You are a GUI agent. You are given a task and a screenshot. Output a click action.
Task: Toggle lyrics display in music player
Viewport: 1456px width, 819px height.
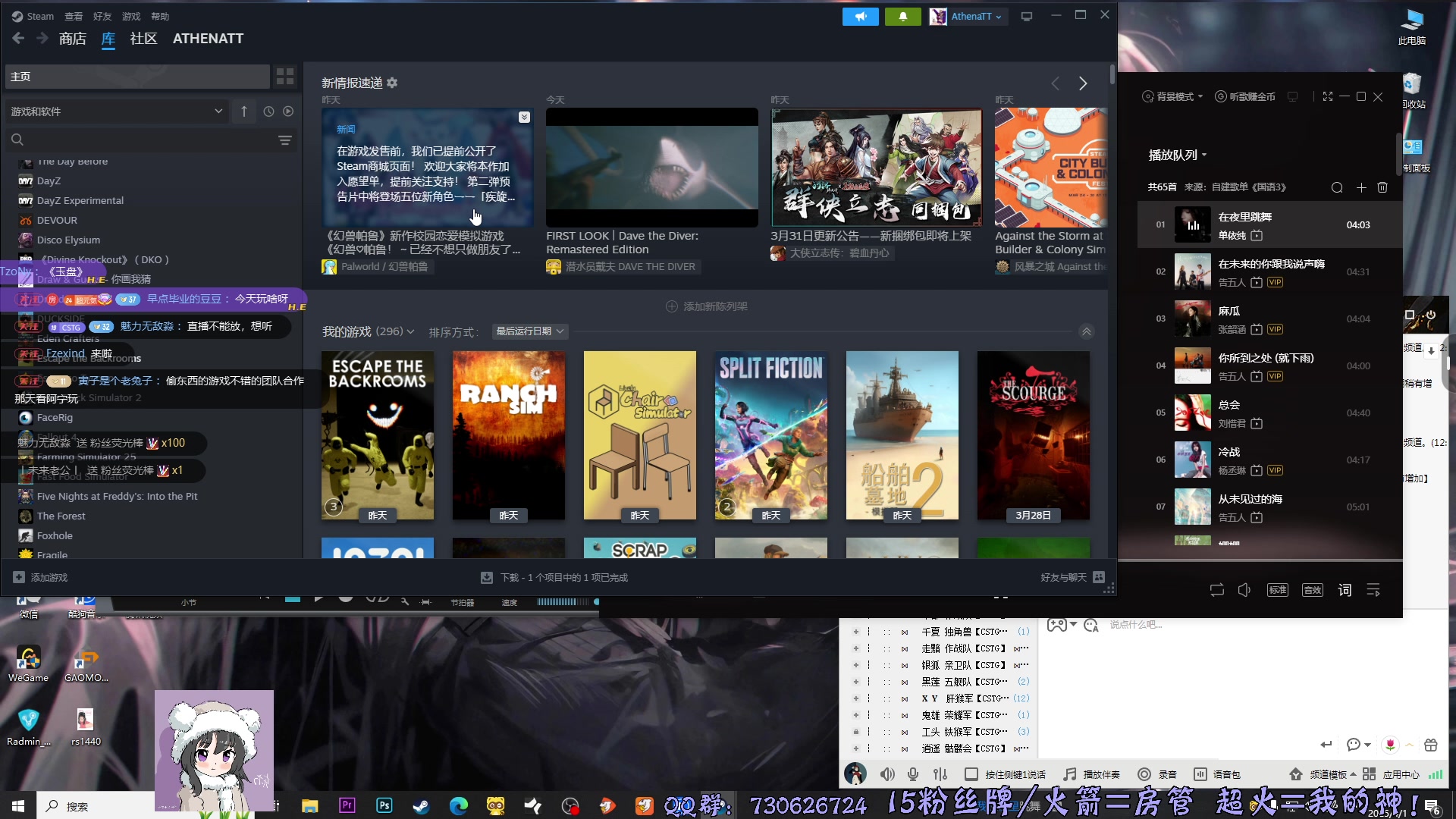pos(1345,590)
